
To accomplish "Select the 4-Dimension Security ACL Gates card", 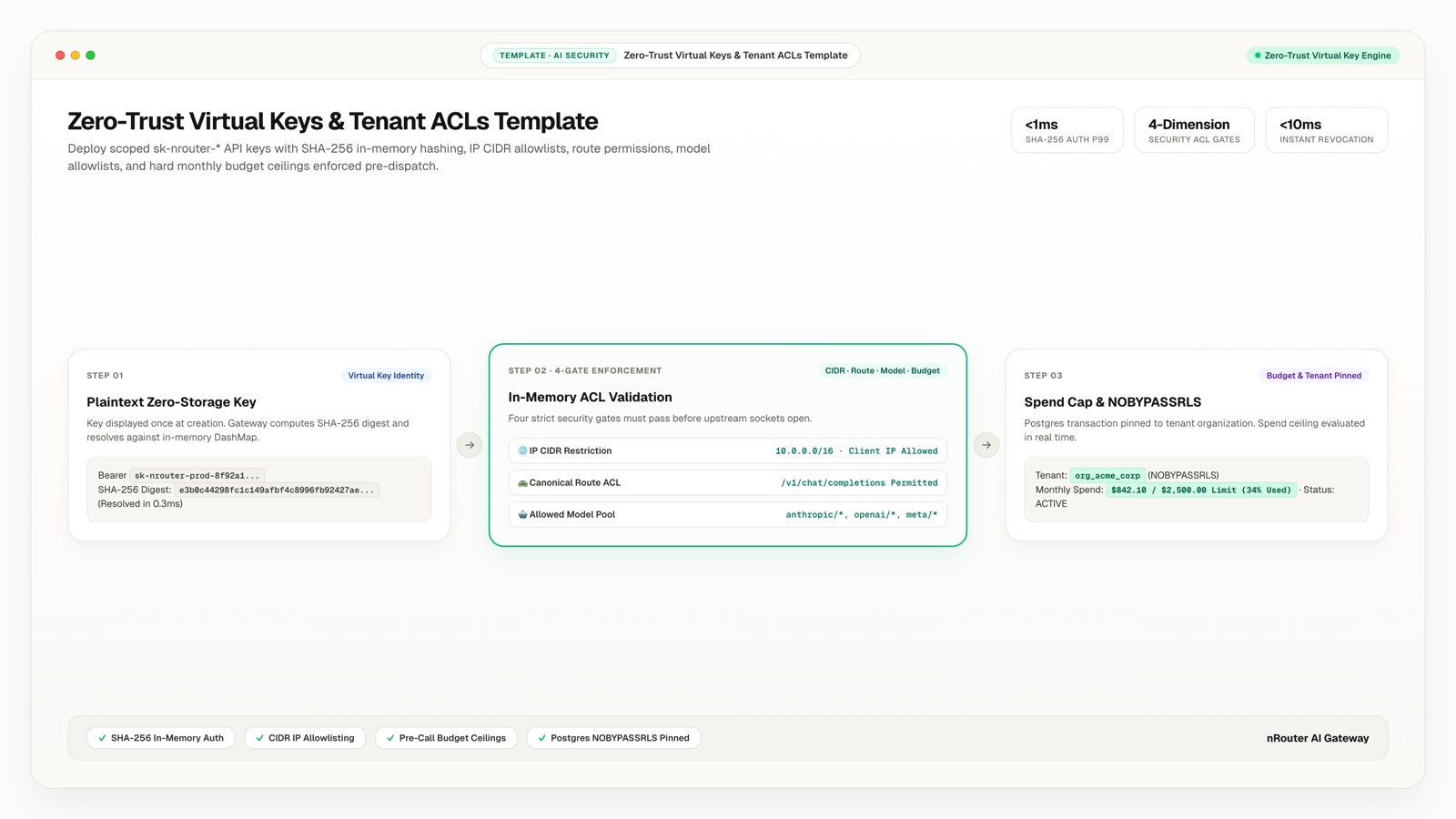I will 1194,130.
